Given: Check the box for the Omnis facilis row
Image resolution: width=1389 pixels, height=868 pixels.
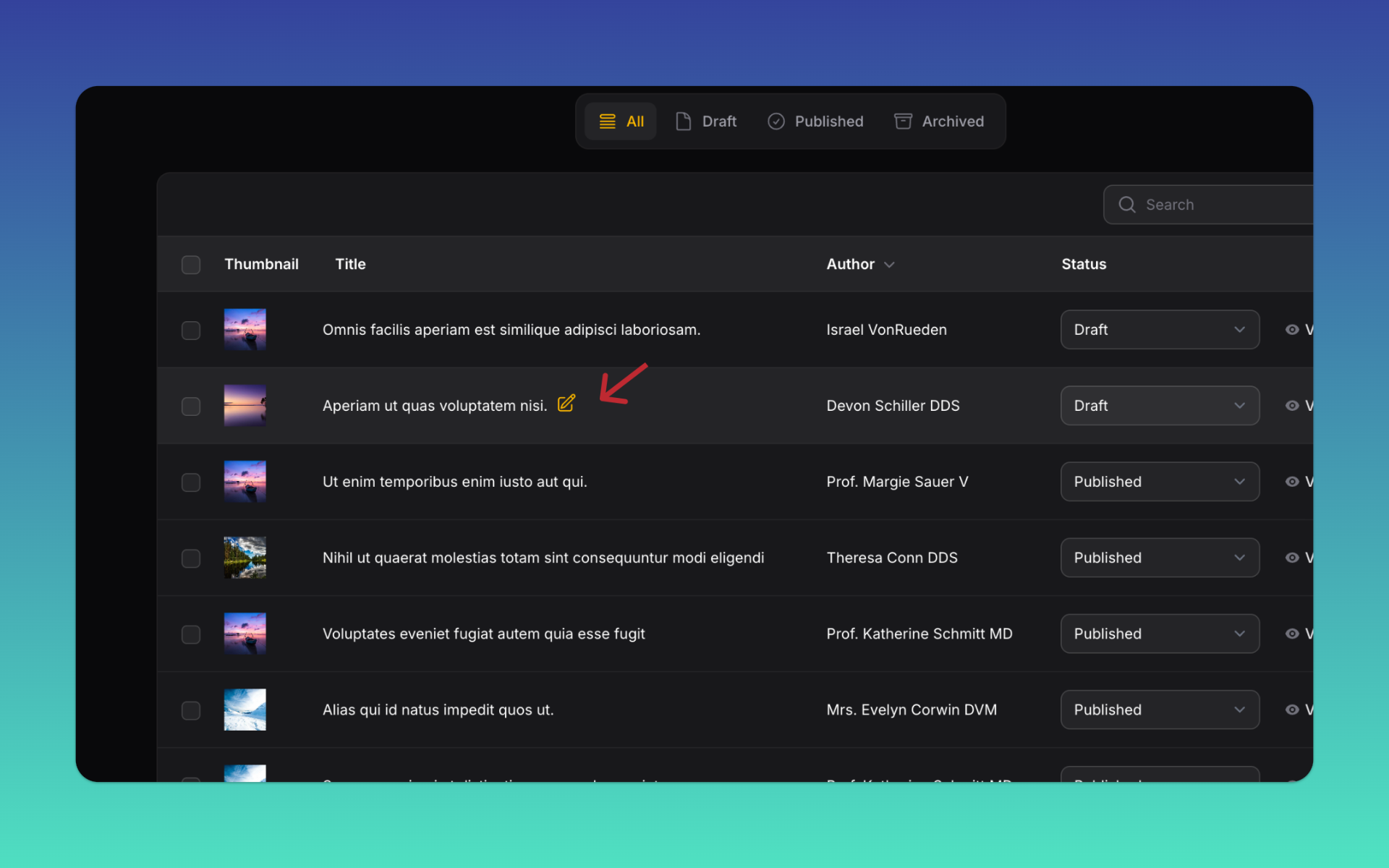Looking at the screenshot, I should tap(191, 331).
